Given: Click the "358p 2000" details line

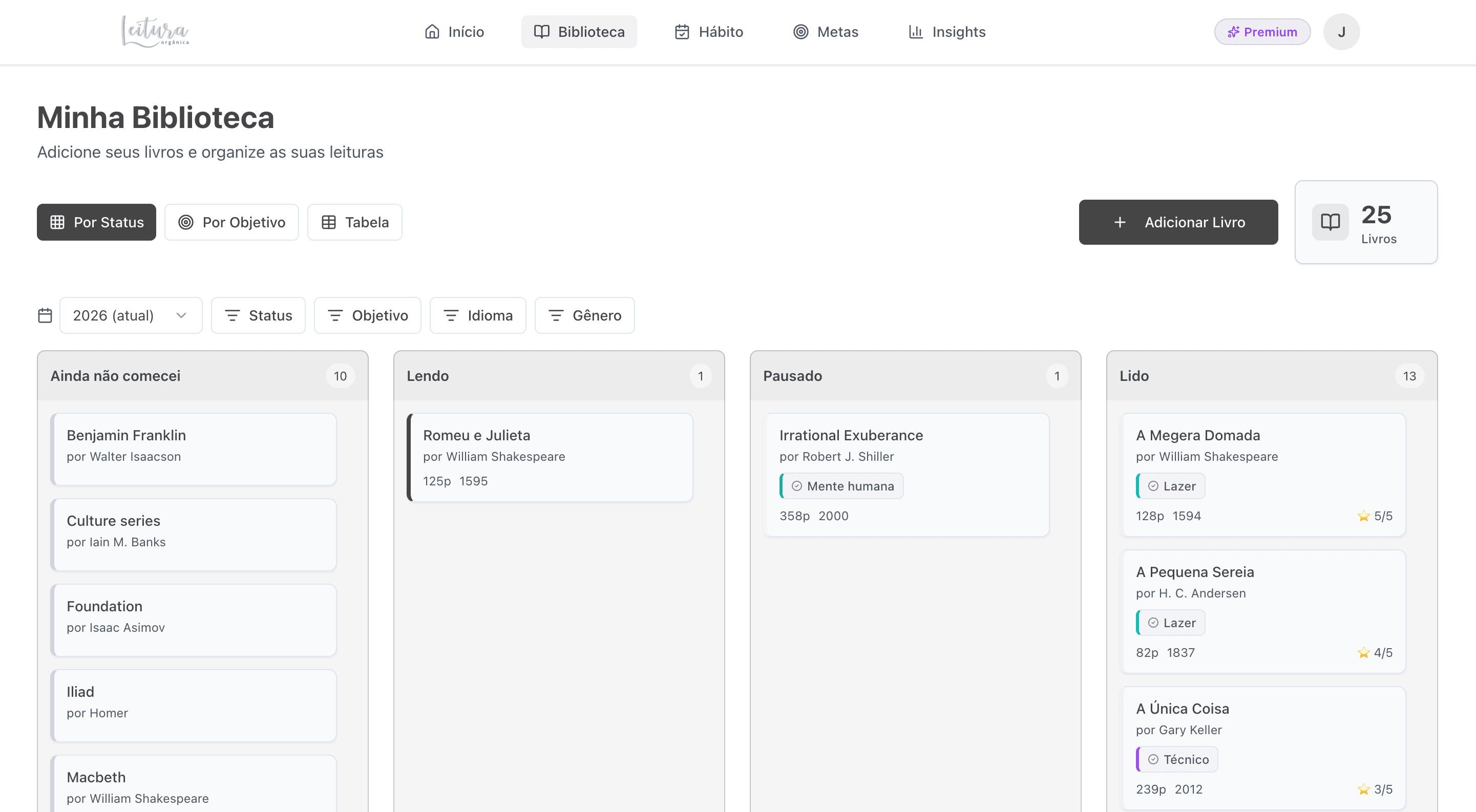Looking at the screenshot, I should coord(814,516).
